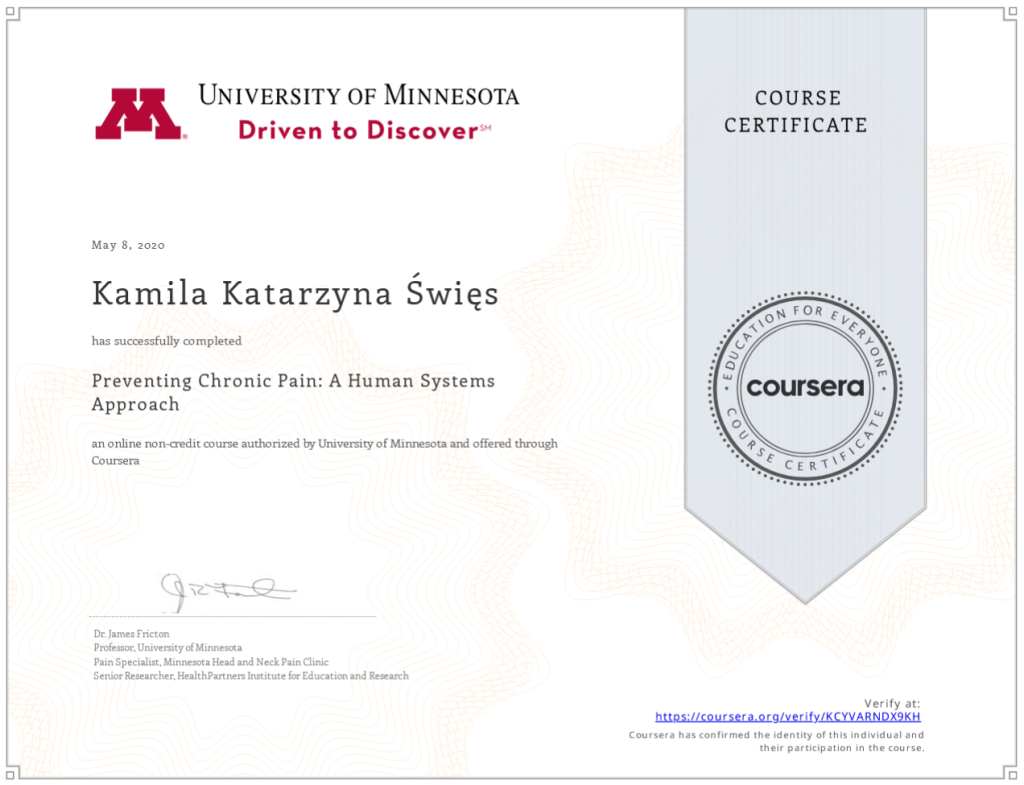Click the "Senior Researcher, HealthPartners Institute" line
This screenshot has height=785, width=1024.
(250, 676)
